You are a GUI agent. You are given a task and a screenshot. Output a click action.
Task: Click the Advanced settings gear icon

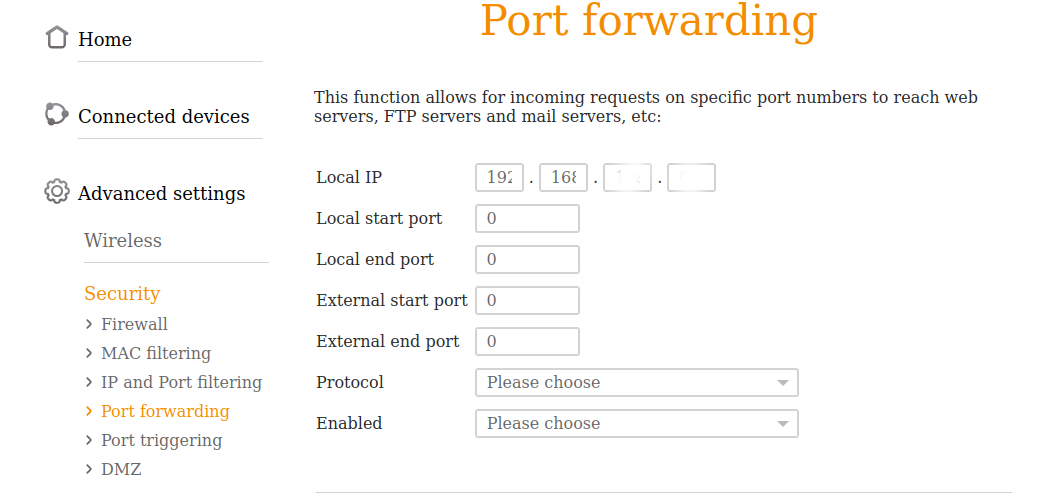pos(57,192)
